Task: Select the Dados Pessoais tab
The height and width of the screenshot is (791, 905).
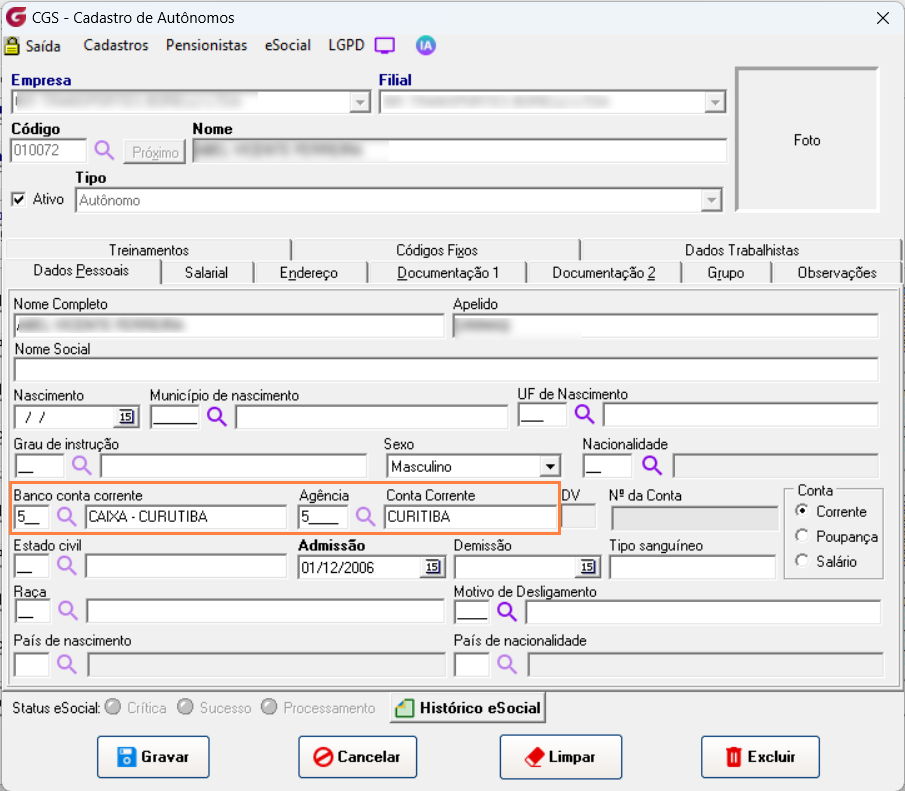Action: coord(81,270)
